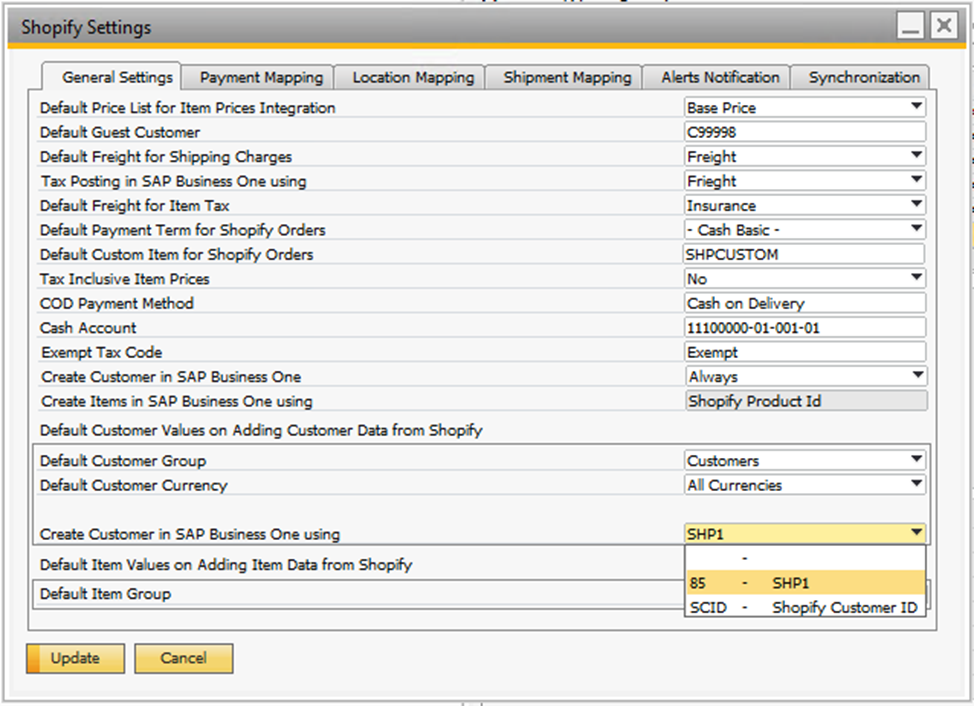Select the 85 - SHP1 list option
The width and height of the screenshot is (974, 706).
click(x=804, y=582)
